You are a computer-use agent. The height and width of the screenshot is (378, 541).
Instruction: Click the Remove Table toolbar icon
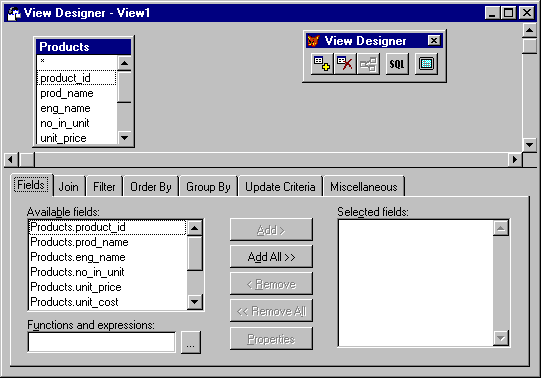coord(345,64)
